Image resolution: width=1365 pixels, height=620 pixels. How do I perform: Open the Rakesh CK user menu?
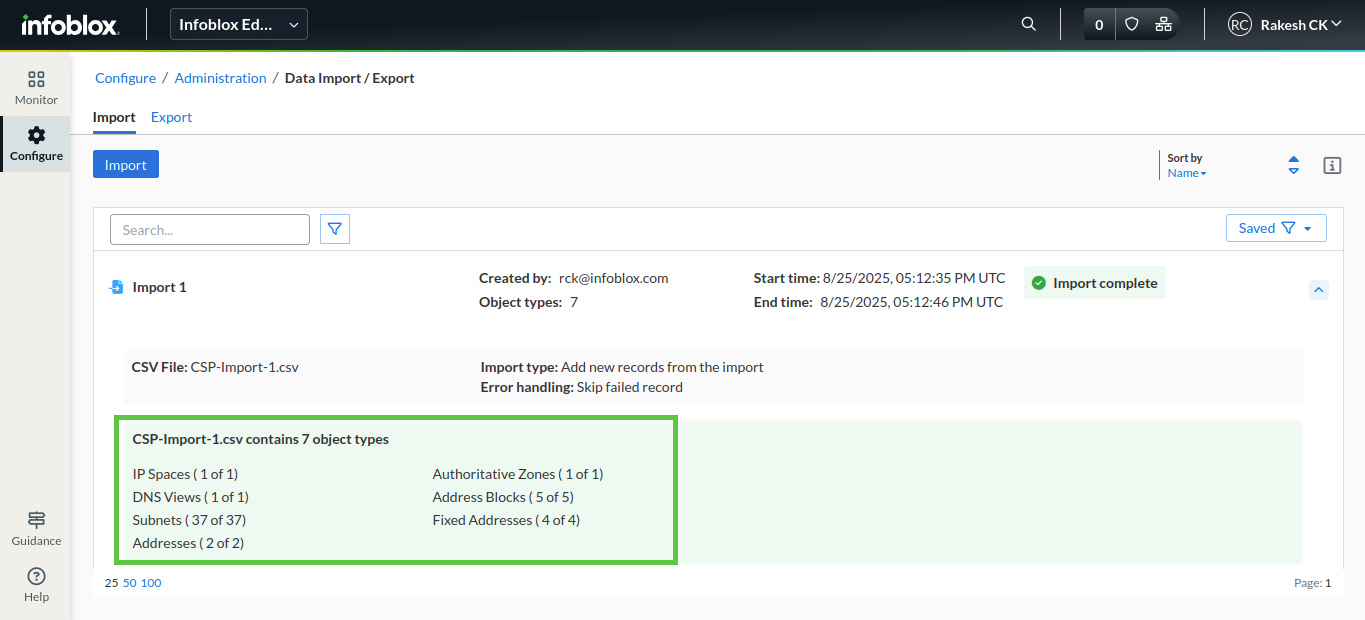click(1285, 25)
